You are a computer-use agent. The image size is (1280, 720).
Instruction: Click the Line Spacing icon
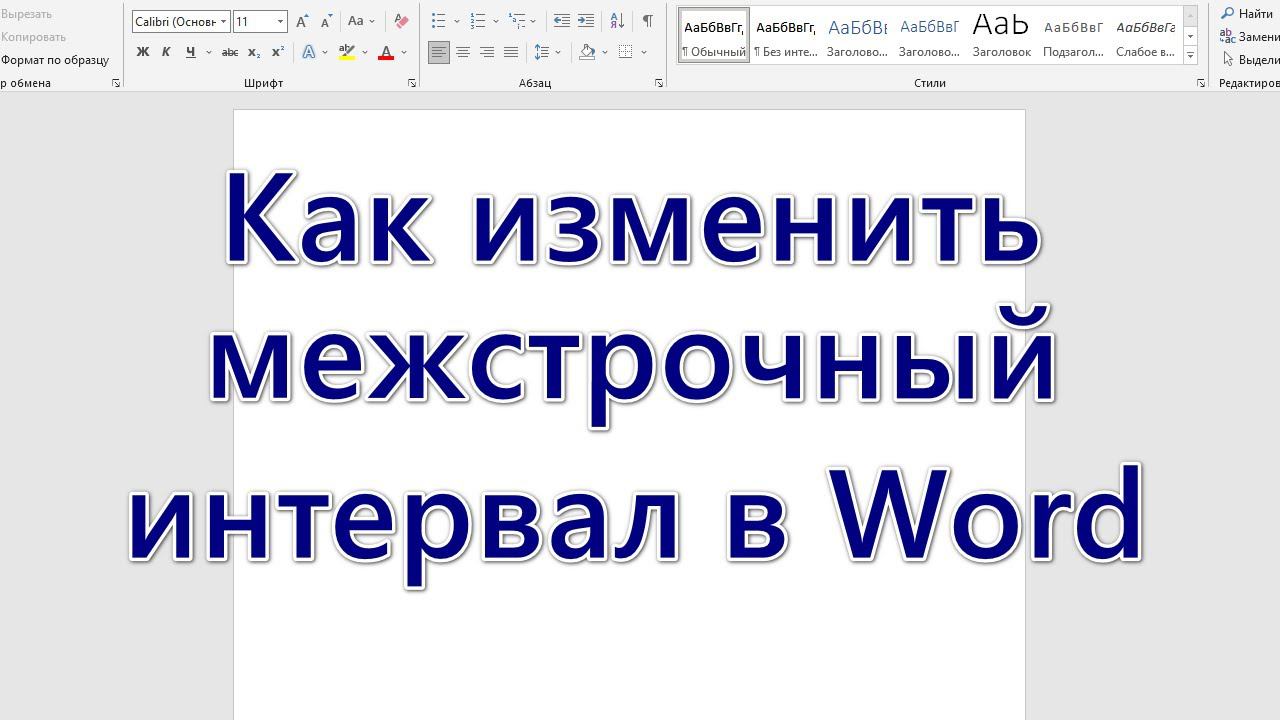pyautogui.click(x=541, y=52)
